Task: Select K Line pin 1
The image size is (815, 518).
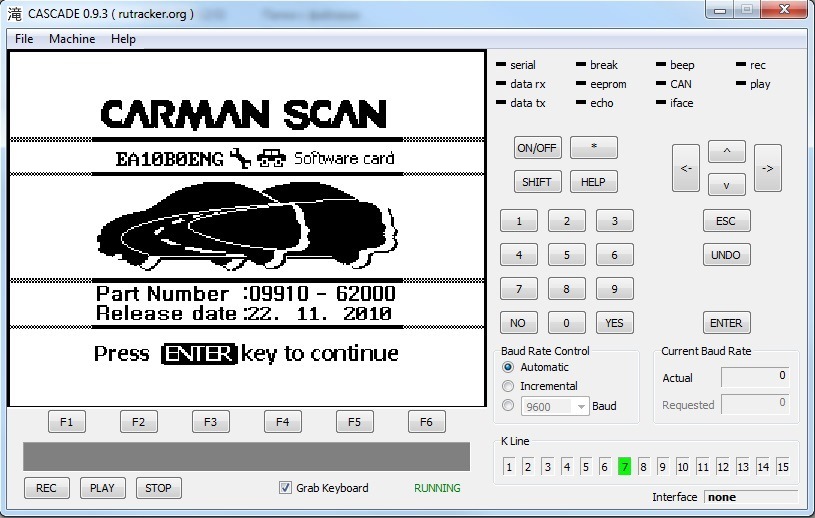Action: (509, 467)
